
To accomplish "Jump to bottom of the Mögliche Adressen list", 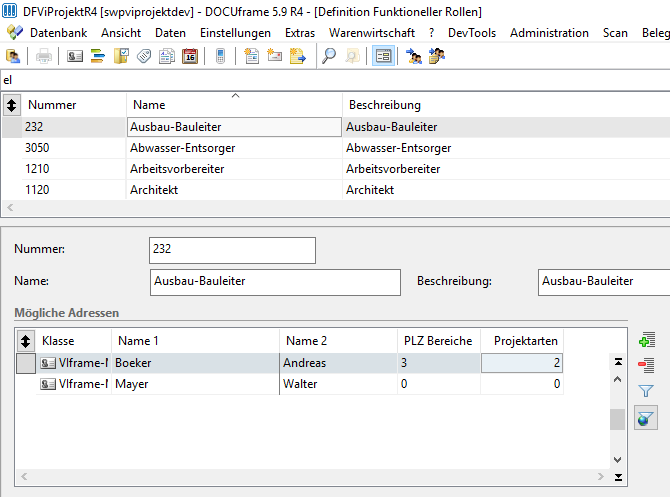I will [618, 477].
